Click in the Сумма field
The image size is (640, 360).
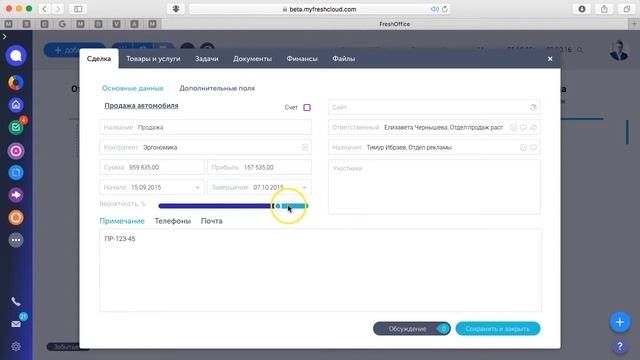click(152, 167)
